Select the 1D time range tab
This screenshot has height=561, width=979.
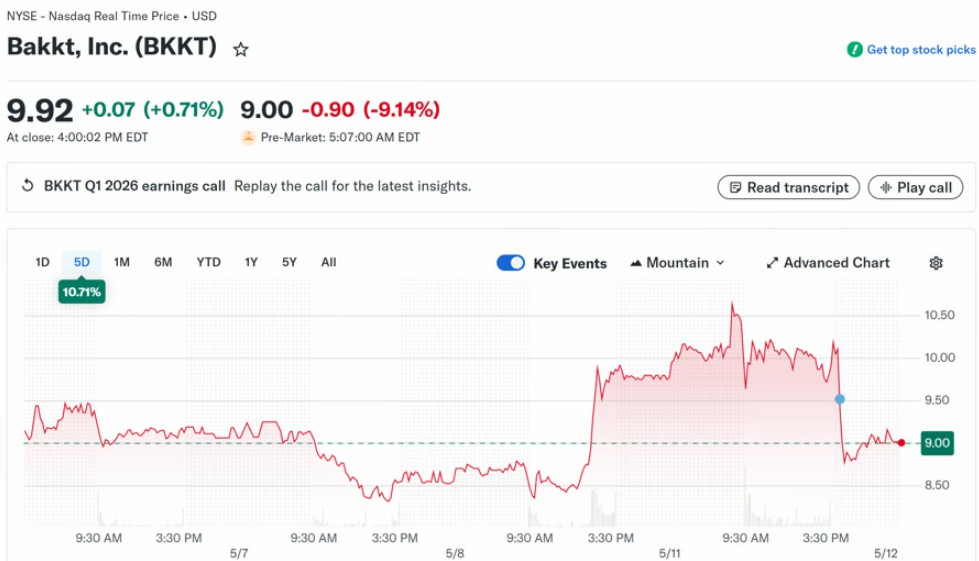point(42,262)
